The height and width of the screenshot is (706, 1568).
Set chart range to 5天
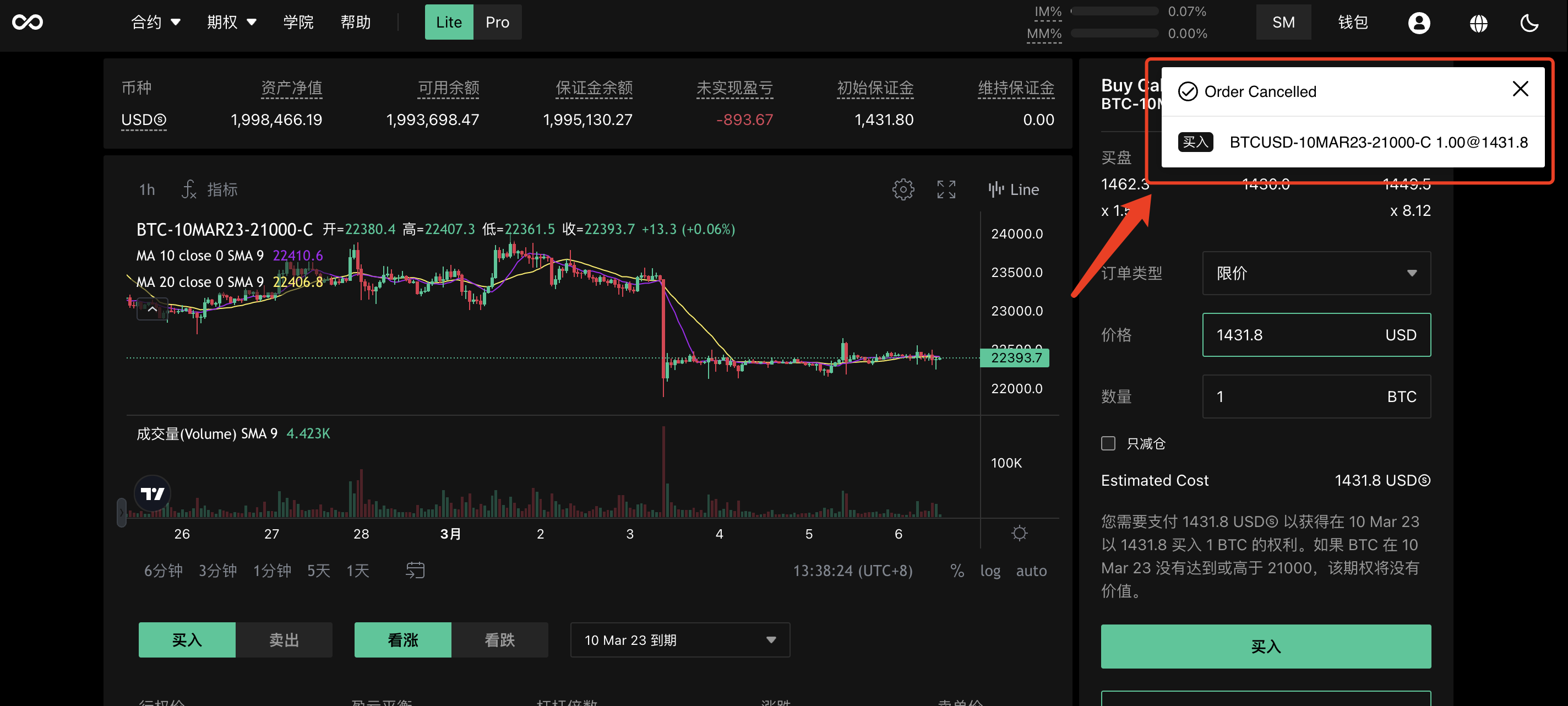click(x=318, y=571)
